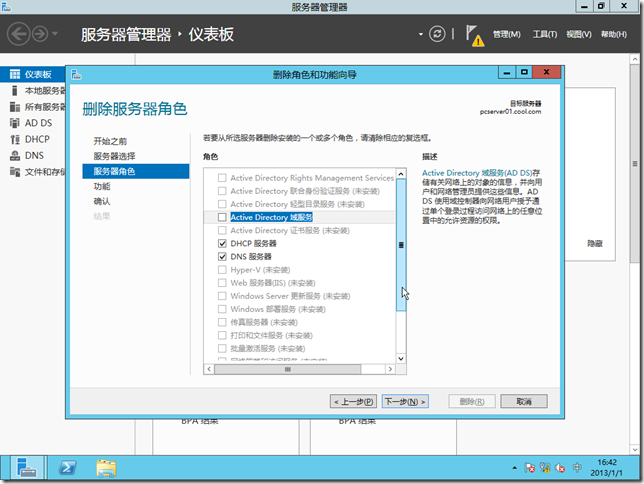The width and height of the screenshot is (644, 484).
Task: Click the roles list scroll up arrow
Action: [401, 174]
